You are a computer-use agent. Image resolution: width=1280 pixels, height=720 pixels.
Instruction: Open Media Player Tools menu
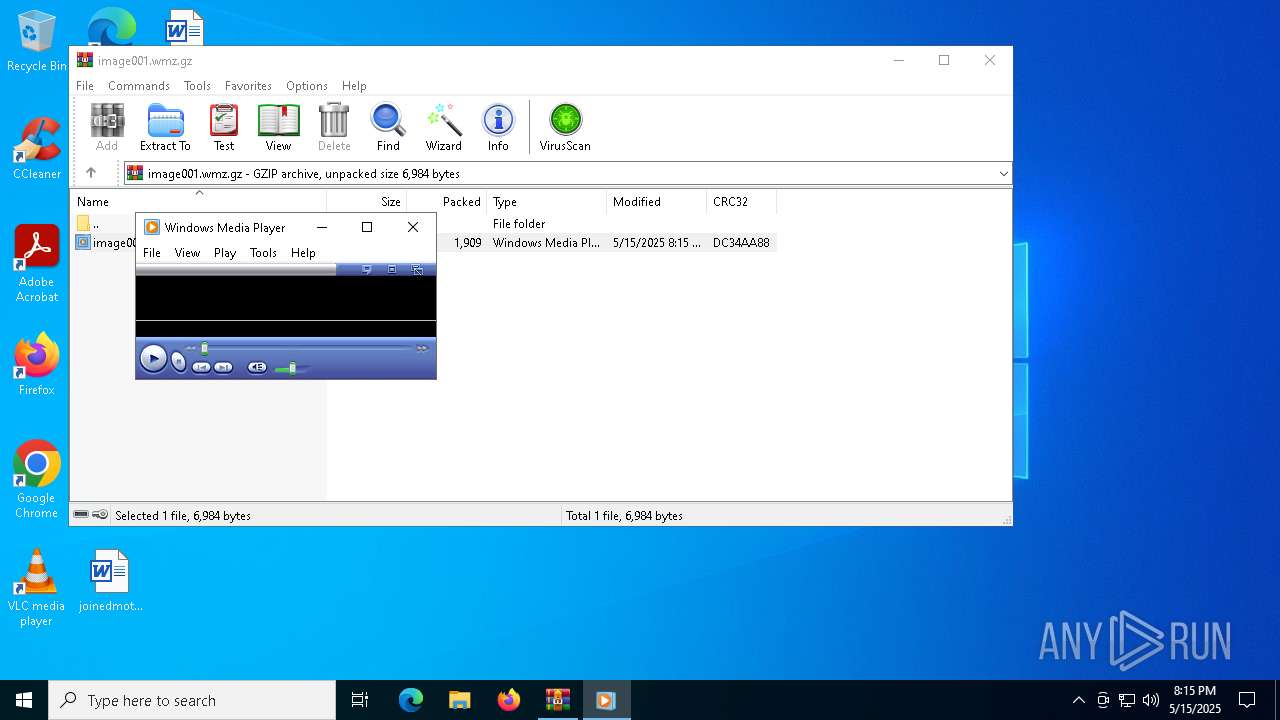[263, 253]
